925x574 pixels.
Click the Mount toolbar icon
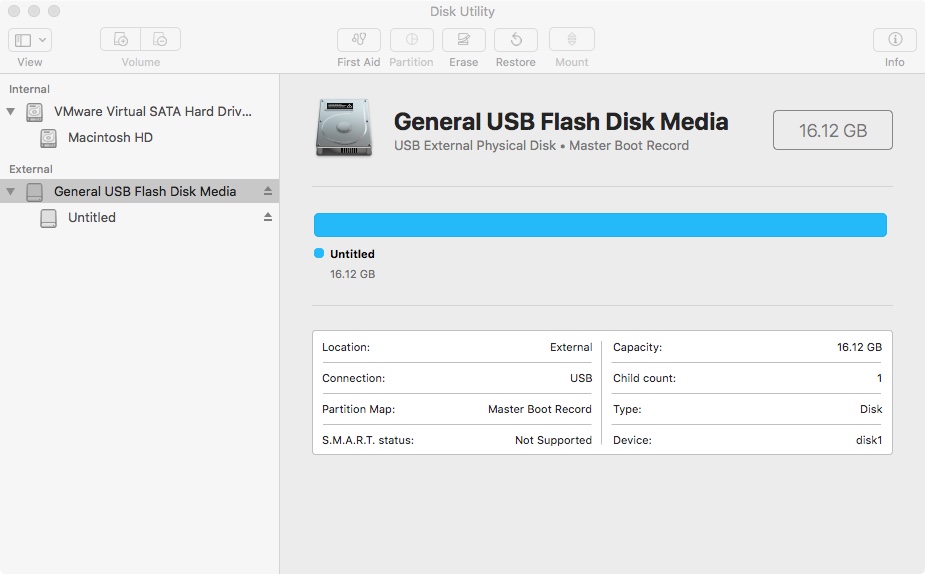pos(572,40)
